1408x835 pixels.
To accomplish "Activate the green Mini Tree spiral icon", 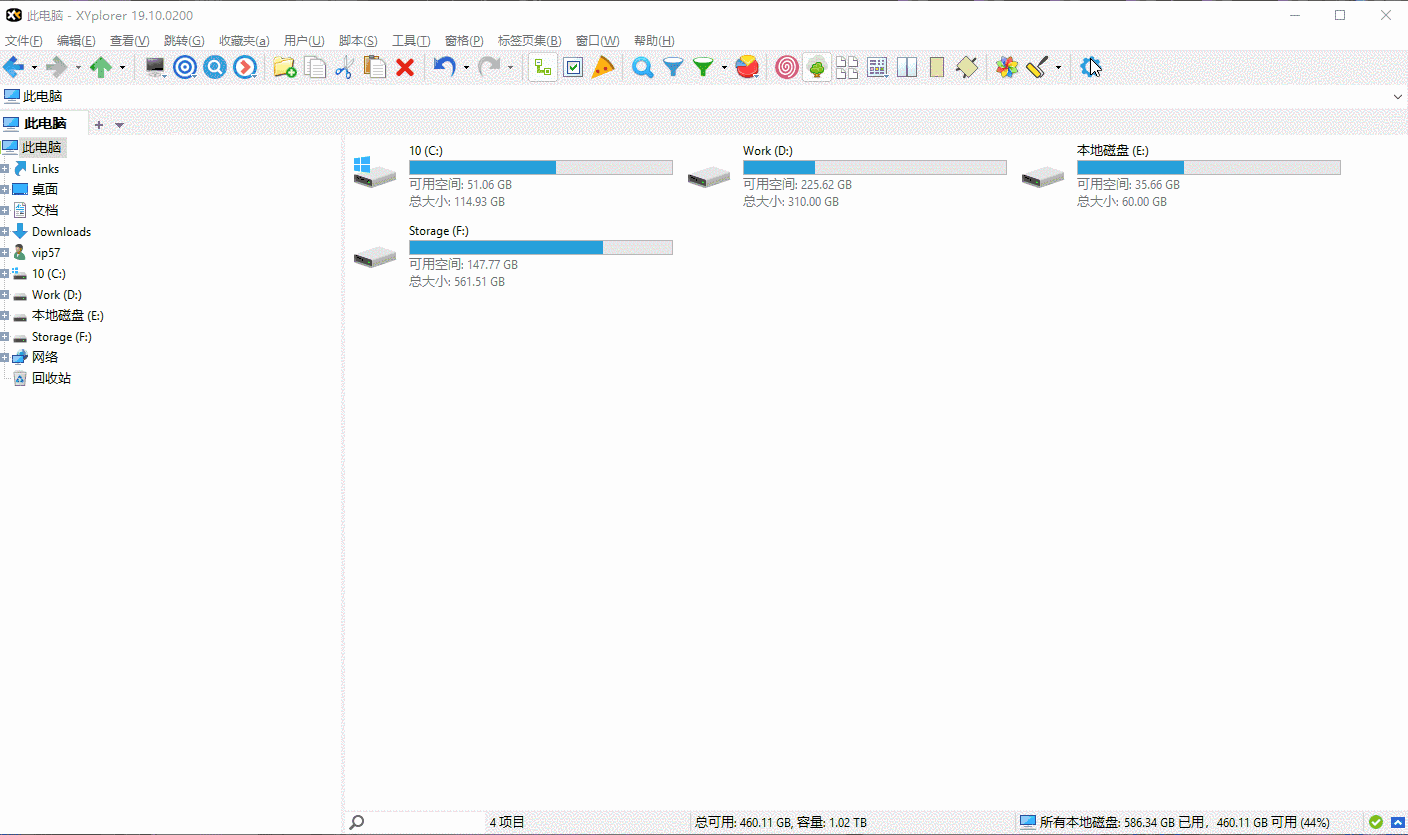I will (816, 67).
